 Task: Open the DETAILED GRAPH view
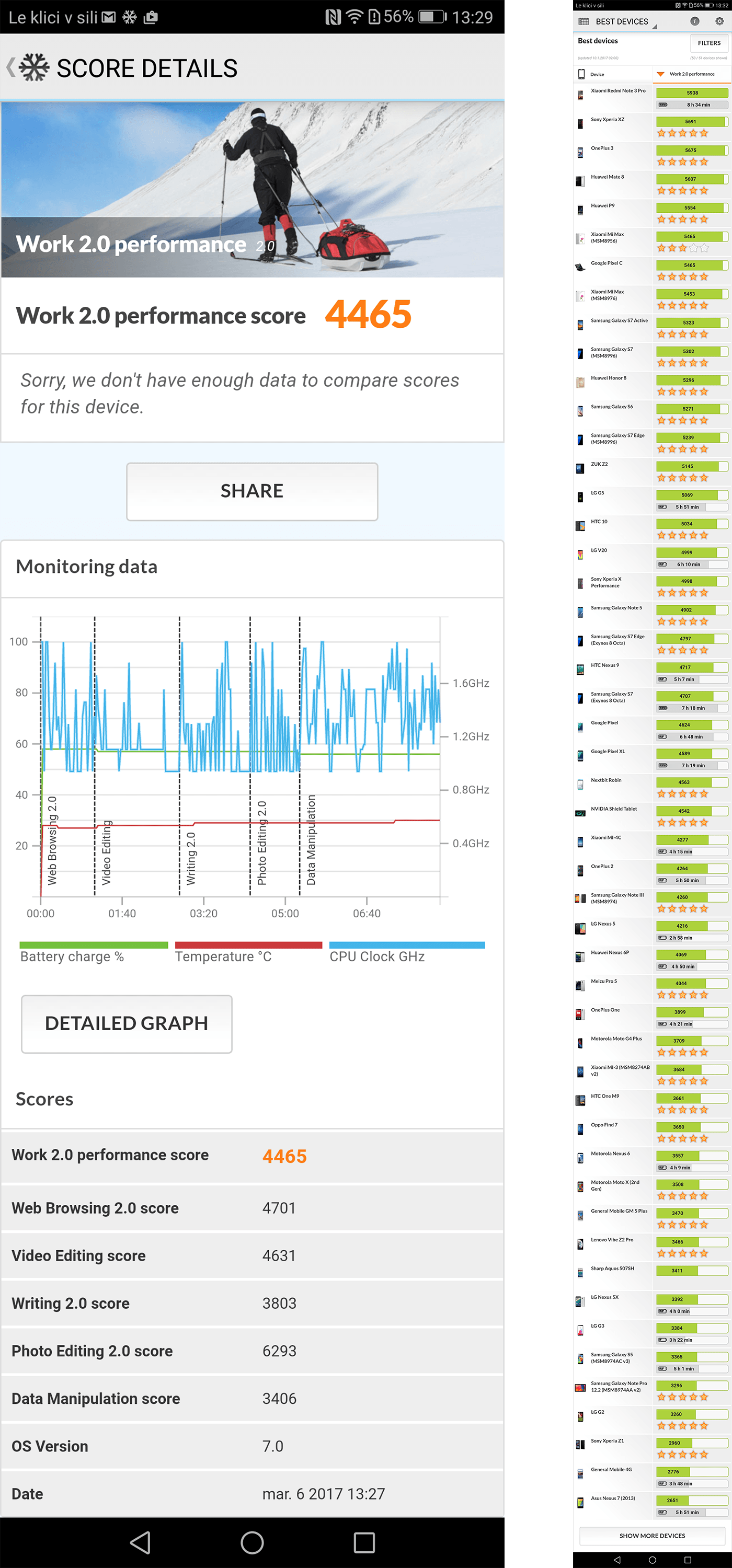pyautogui.click(x=127, y=1024)
